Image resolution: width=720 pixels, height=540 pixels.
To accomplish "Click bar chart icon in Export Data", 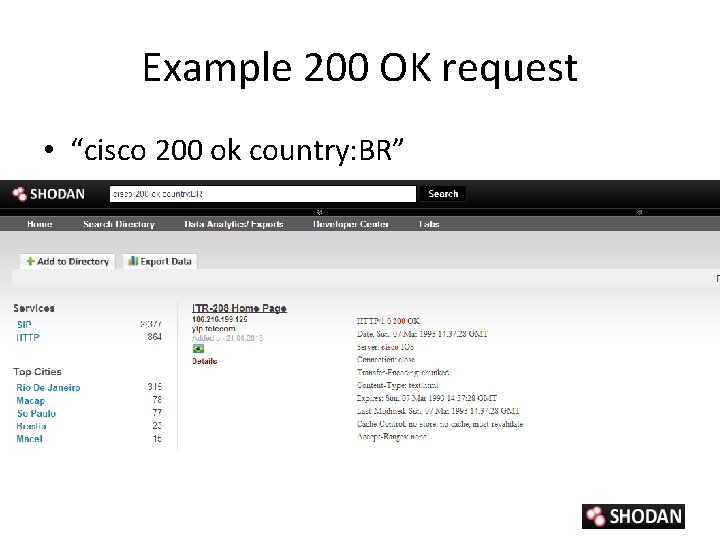I will pos(133,261).
